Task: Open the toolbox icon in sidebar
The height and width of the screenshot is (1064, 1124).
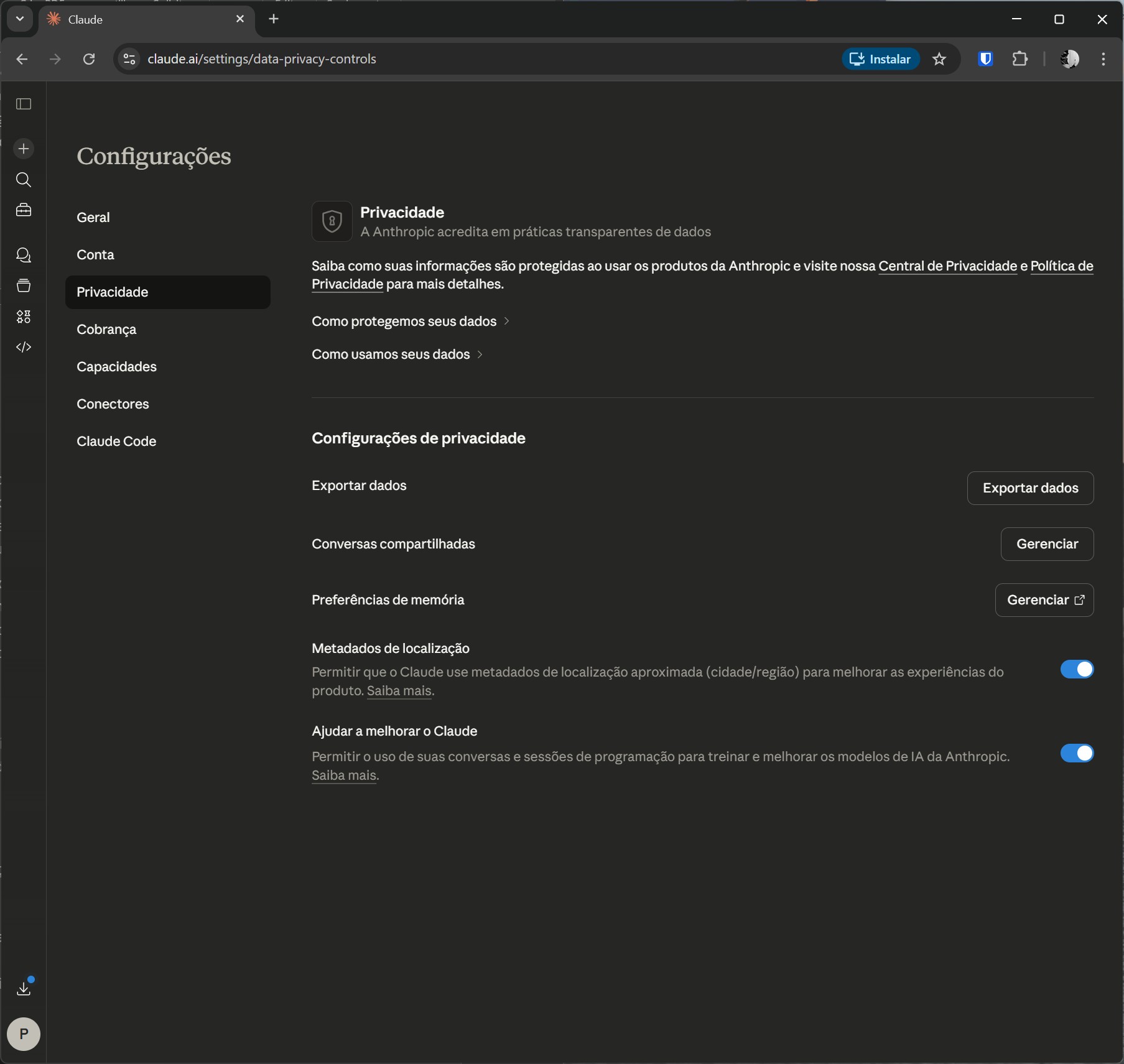Action: [24, 210]
